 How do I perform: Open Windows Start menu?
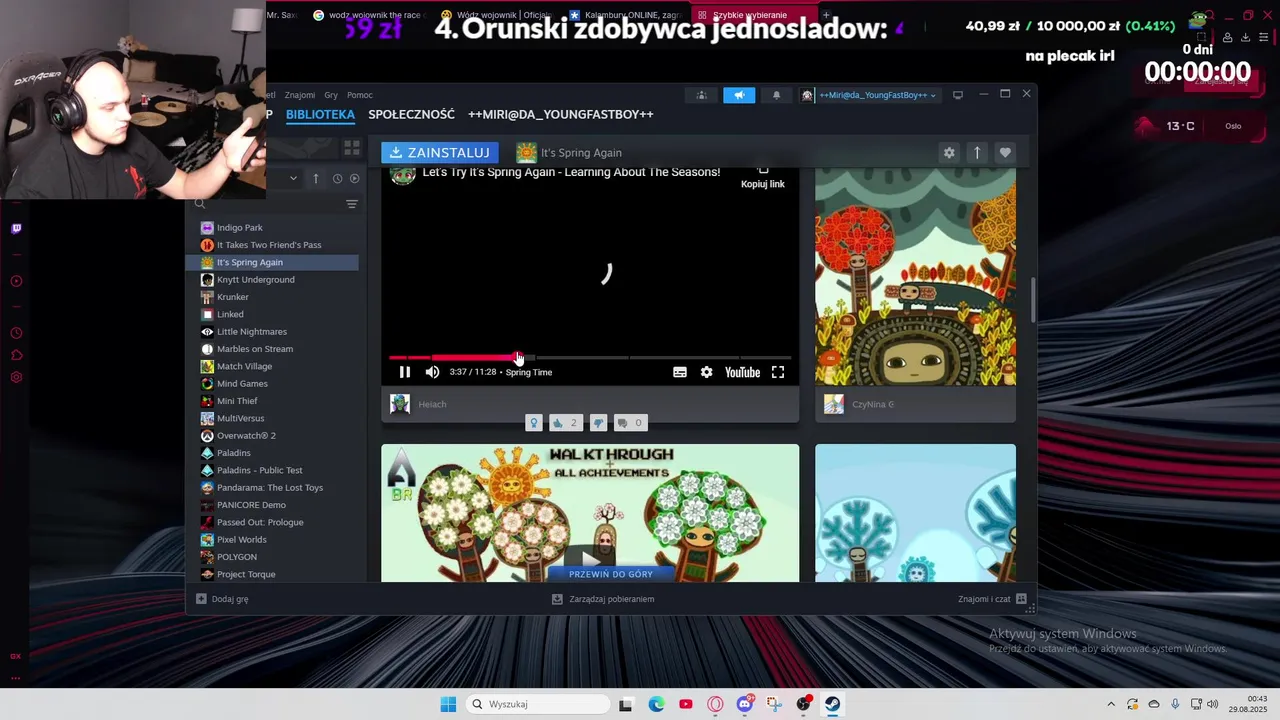pyautogui.click(x=448, y=704)
